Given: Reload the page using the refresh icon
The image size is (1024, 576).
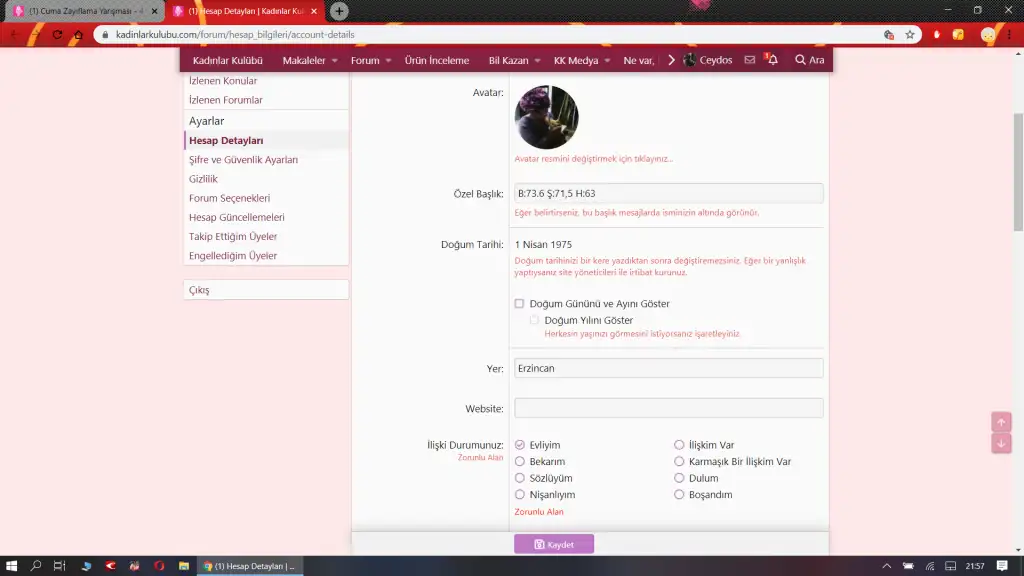Looking at the screenshot, I should (57, 34).
